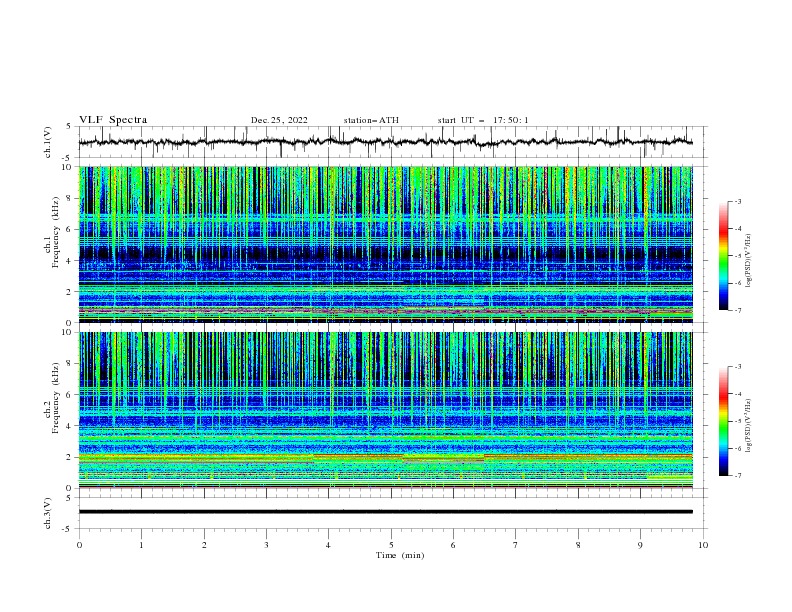
Task: Click time axis tick "10"
Action: click(703, 545)
